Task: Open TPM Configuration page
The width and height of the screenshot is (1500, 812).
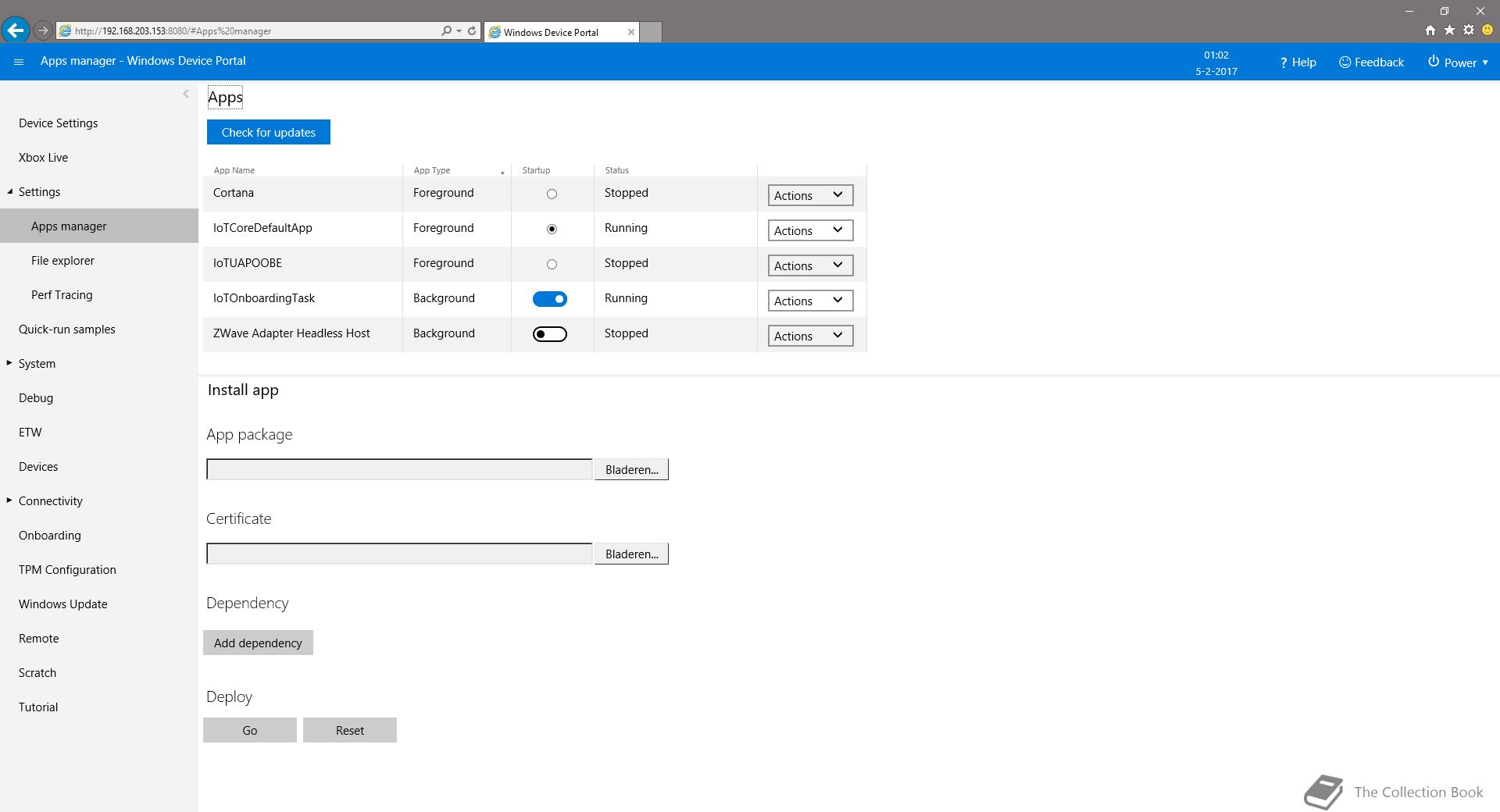Action: [67, 570]
